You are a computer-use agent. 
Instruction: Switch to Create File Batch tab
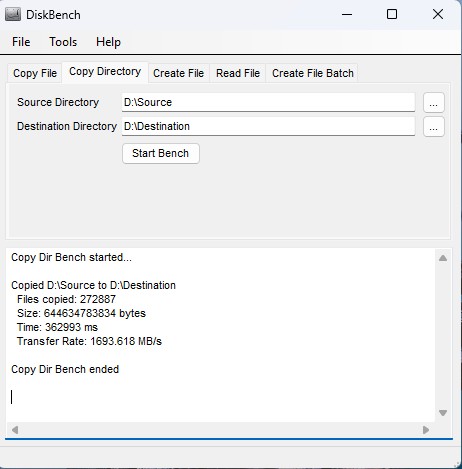pyautogui.click(x=313, y=73)
